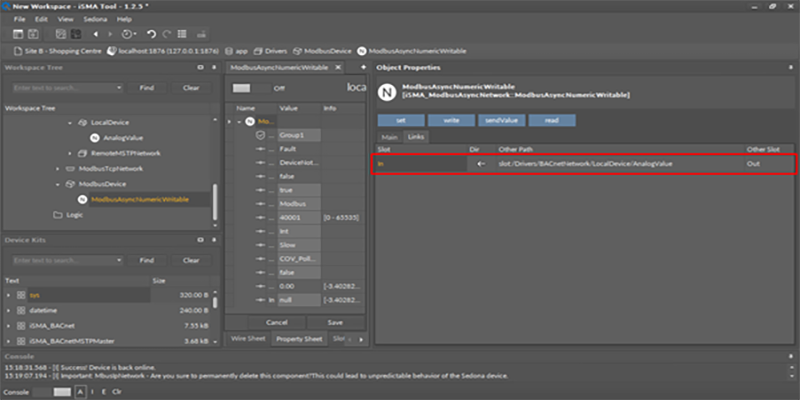Click the 40001 value field
800x400 pixels.
tap(299, 217)
